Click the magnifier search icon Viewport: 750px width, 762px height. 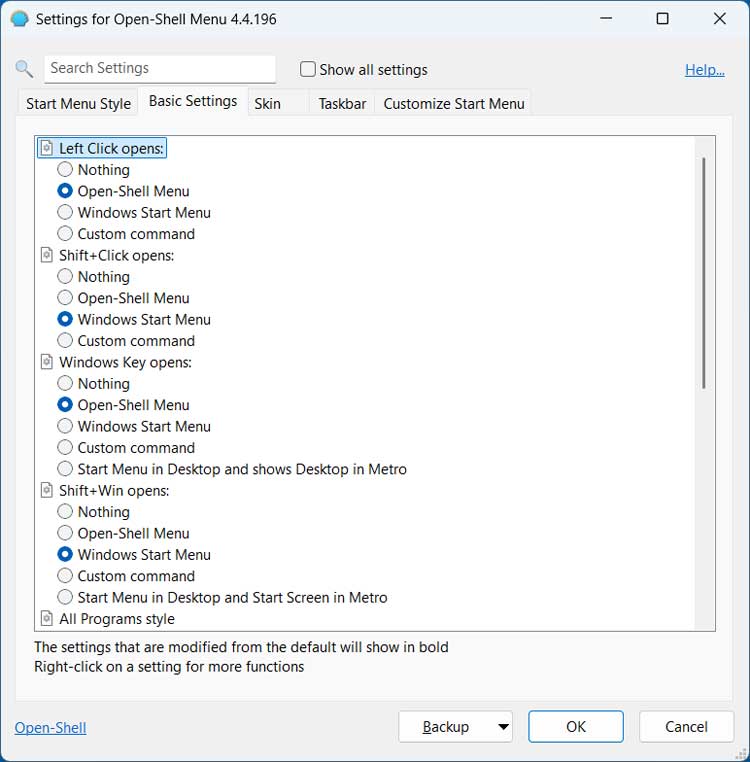24,69
